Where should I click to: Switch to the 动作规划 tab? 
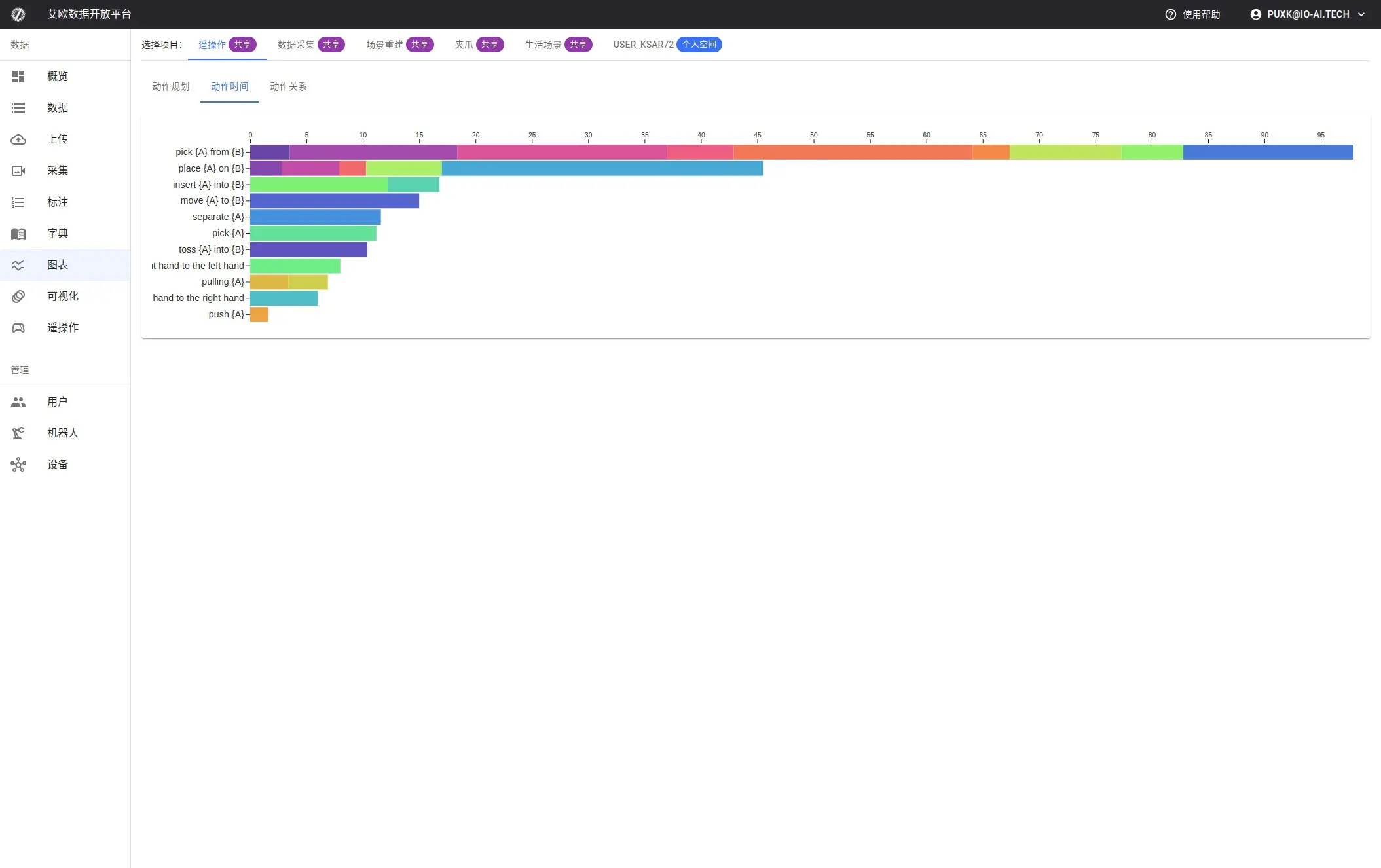click(x=170, y=87)
